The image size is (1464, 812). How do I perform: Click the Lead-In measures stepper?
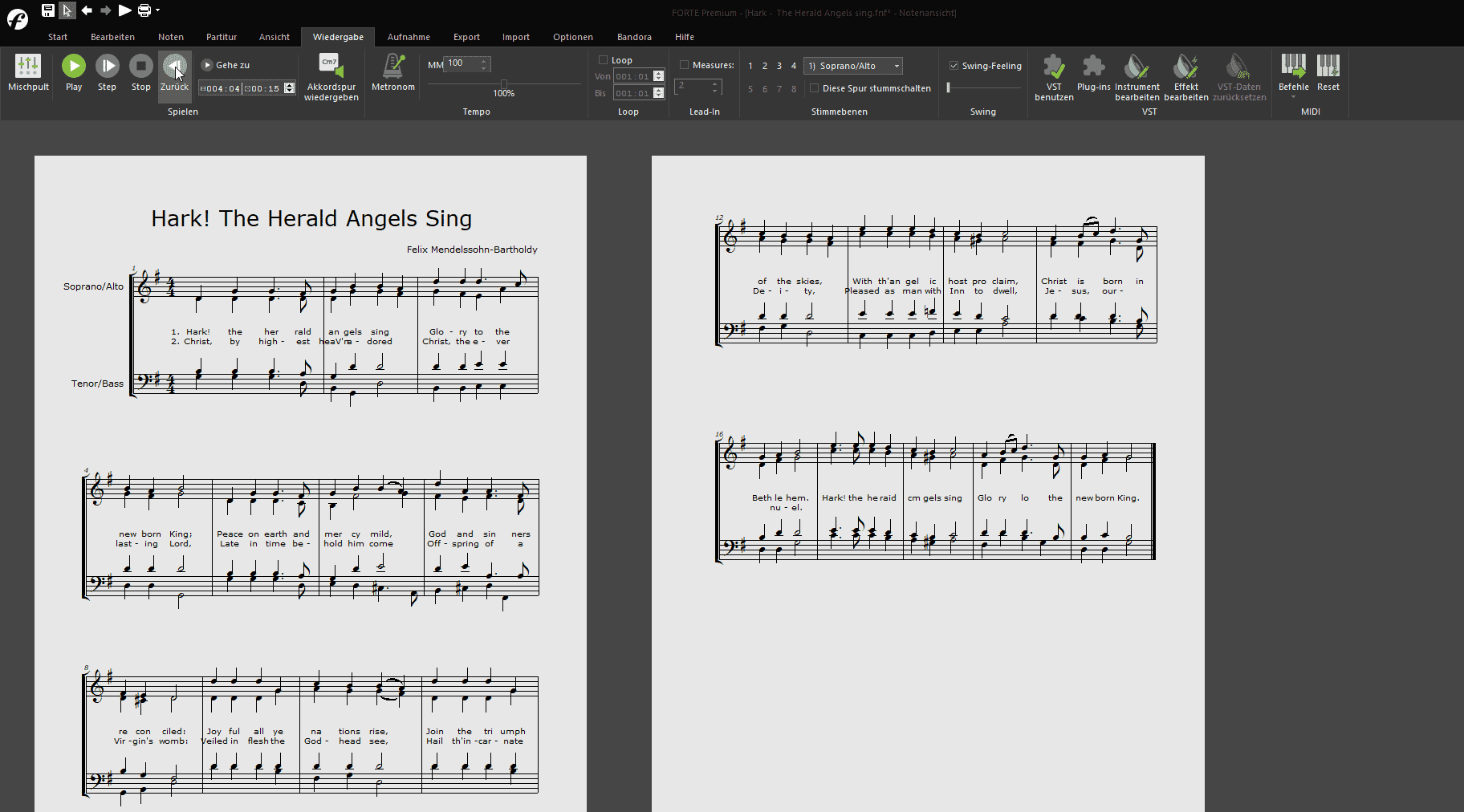click(715, 87)
